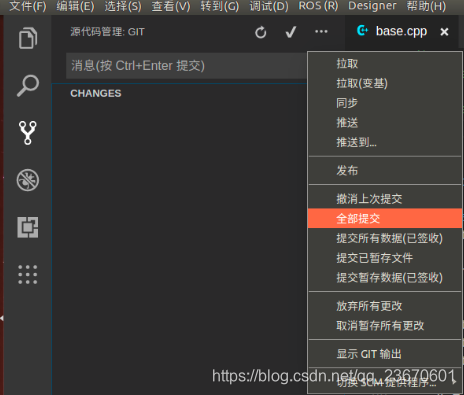This screenshot has width=464, height=395.
Task: Choose 拉取(变基) from the Git menu
Action: pos(385,83)
